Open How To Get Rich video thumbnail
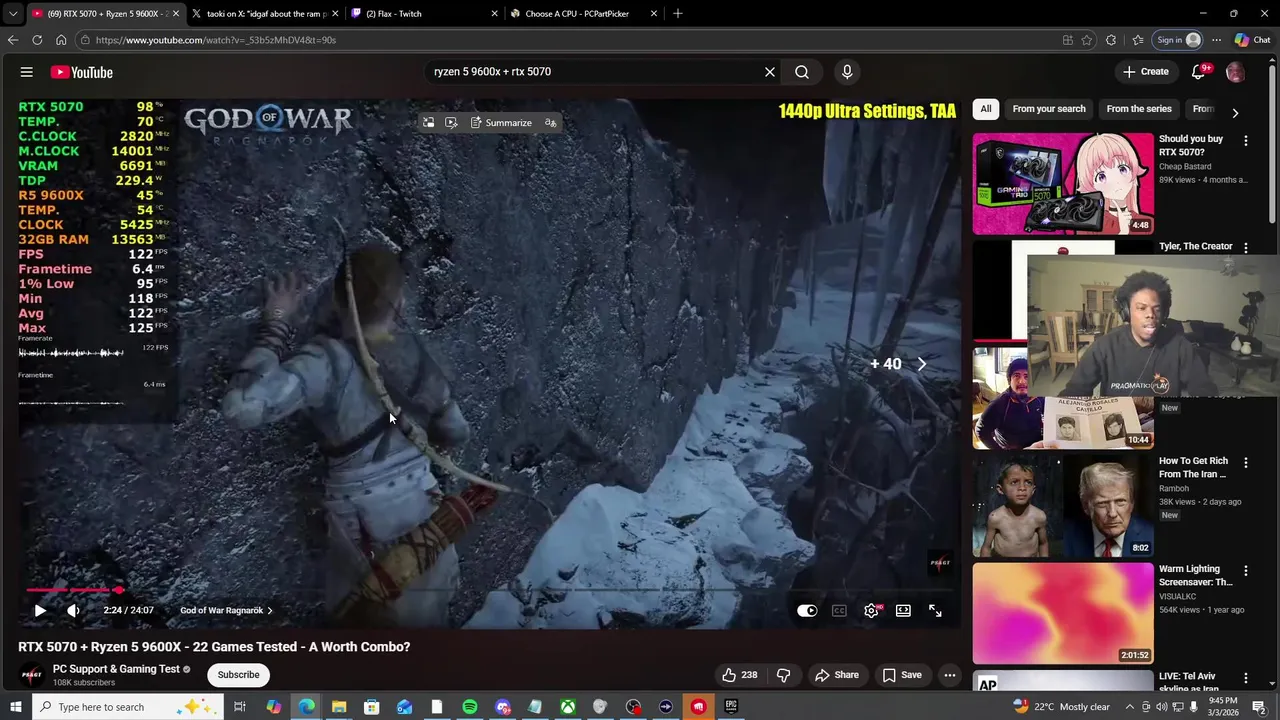This screenshot has width=1280, height=720. tap(1063, 506)
